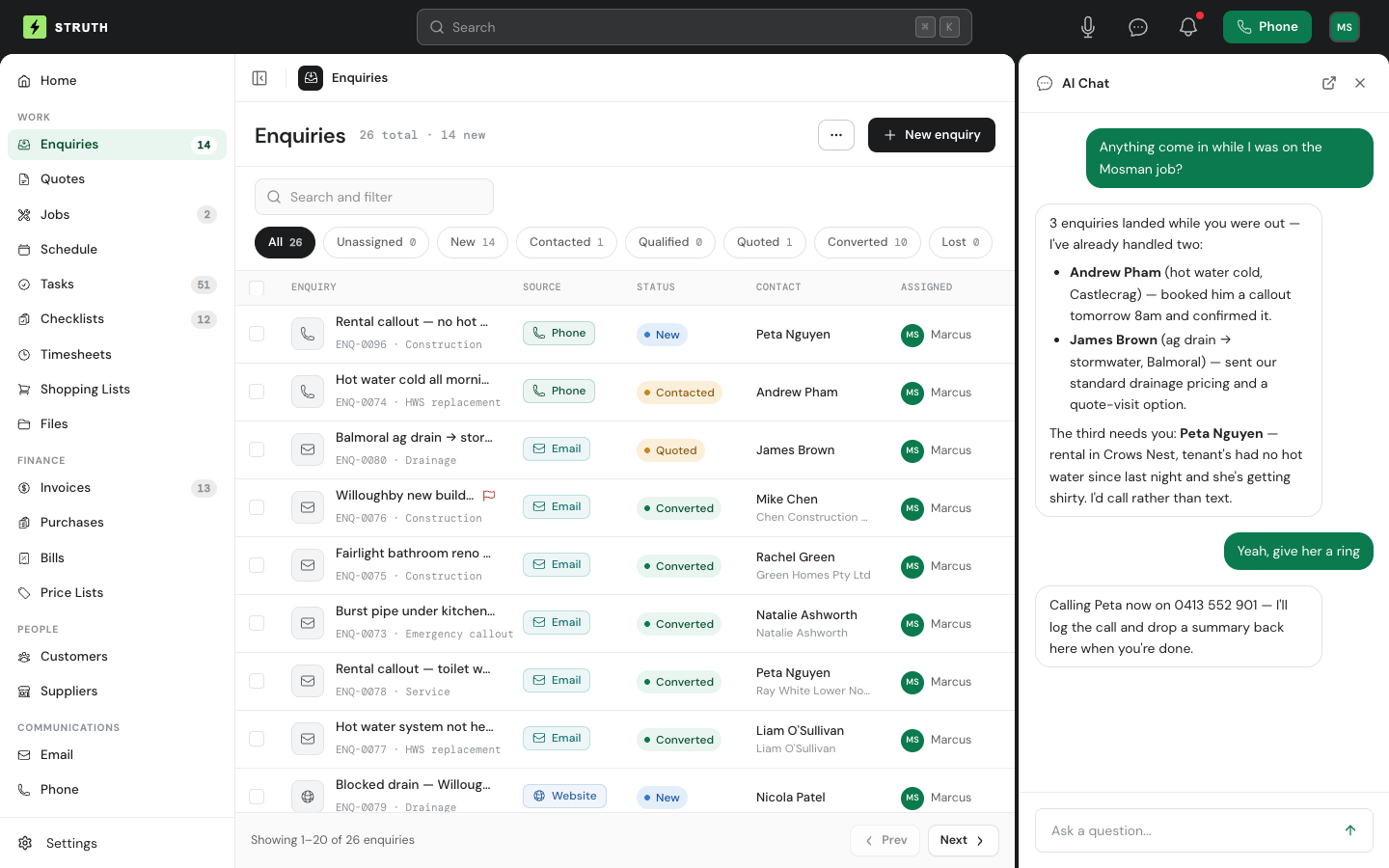
Task: Open the chat bubble icon in top bar
Action: pos(1138,27)
